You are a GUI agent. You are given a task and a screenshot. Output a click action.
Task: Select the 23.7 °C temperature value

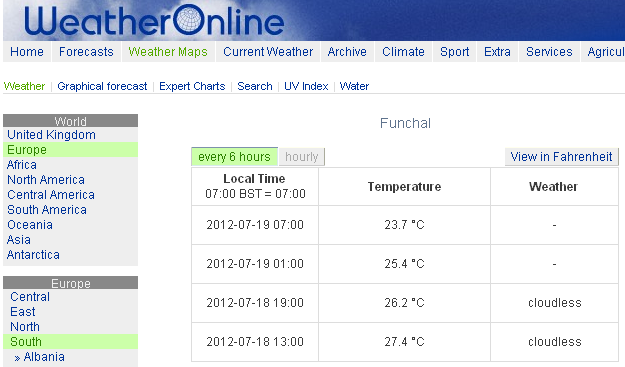(404, 225)
